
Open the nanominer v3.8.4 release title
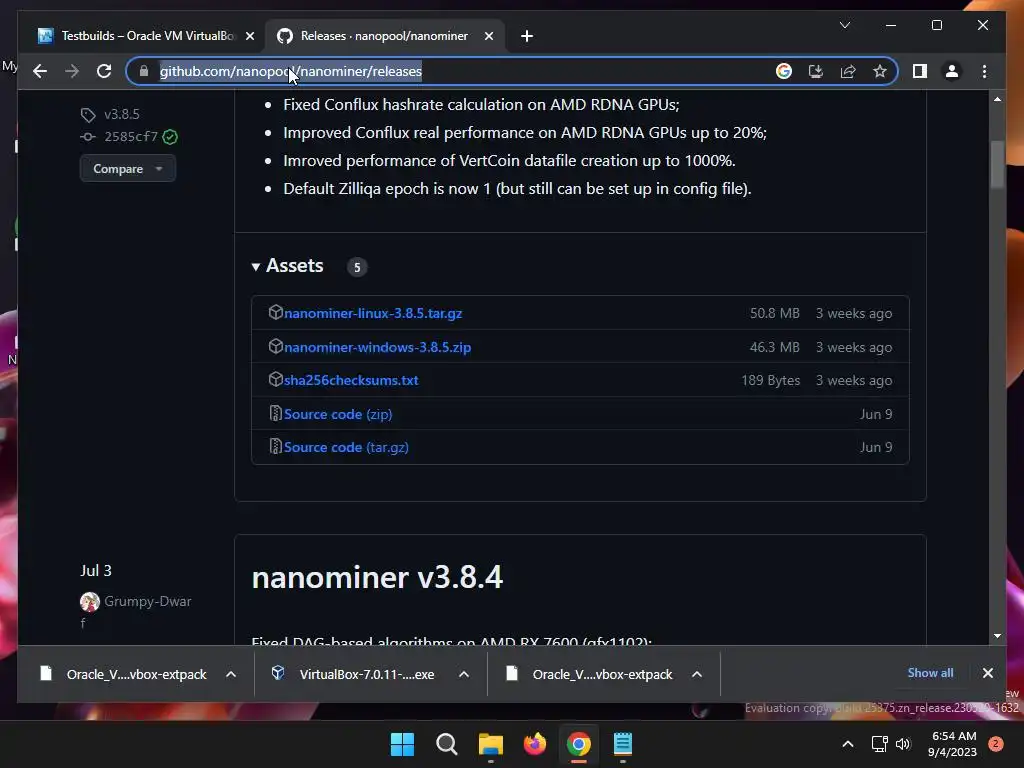377,577
